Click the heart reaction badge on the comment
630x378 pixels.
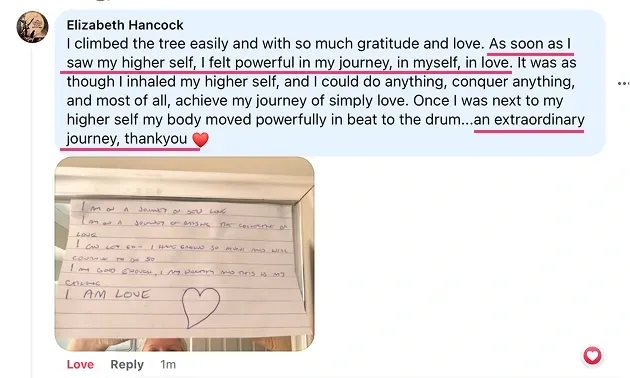(x=593, y=356)
